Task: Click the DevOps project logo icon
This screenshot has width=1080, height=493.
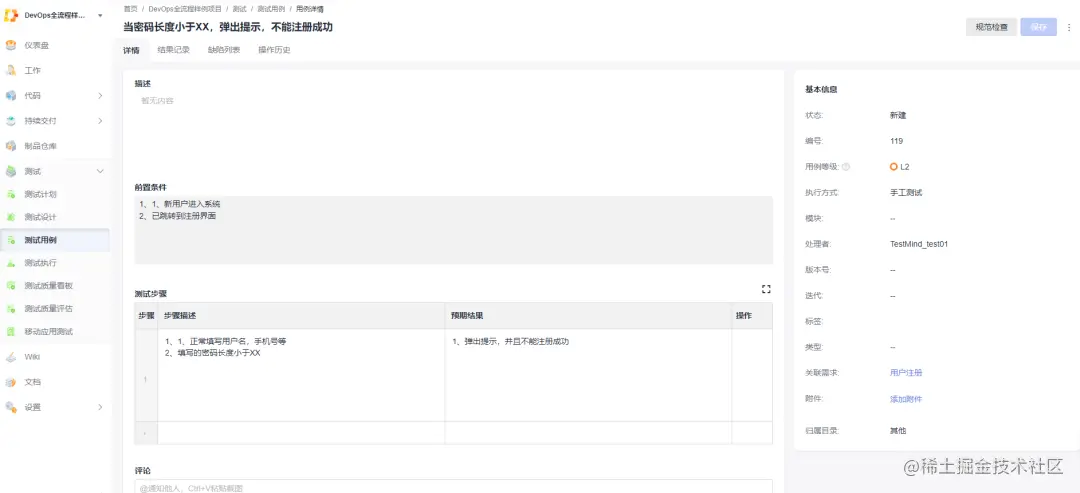Action: coord(11,15)
